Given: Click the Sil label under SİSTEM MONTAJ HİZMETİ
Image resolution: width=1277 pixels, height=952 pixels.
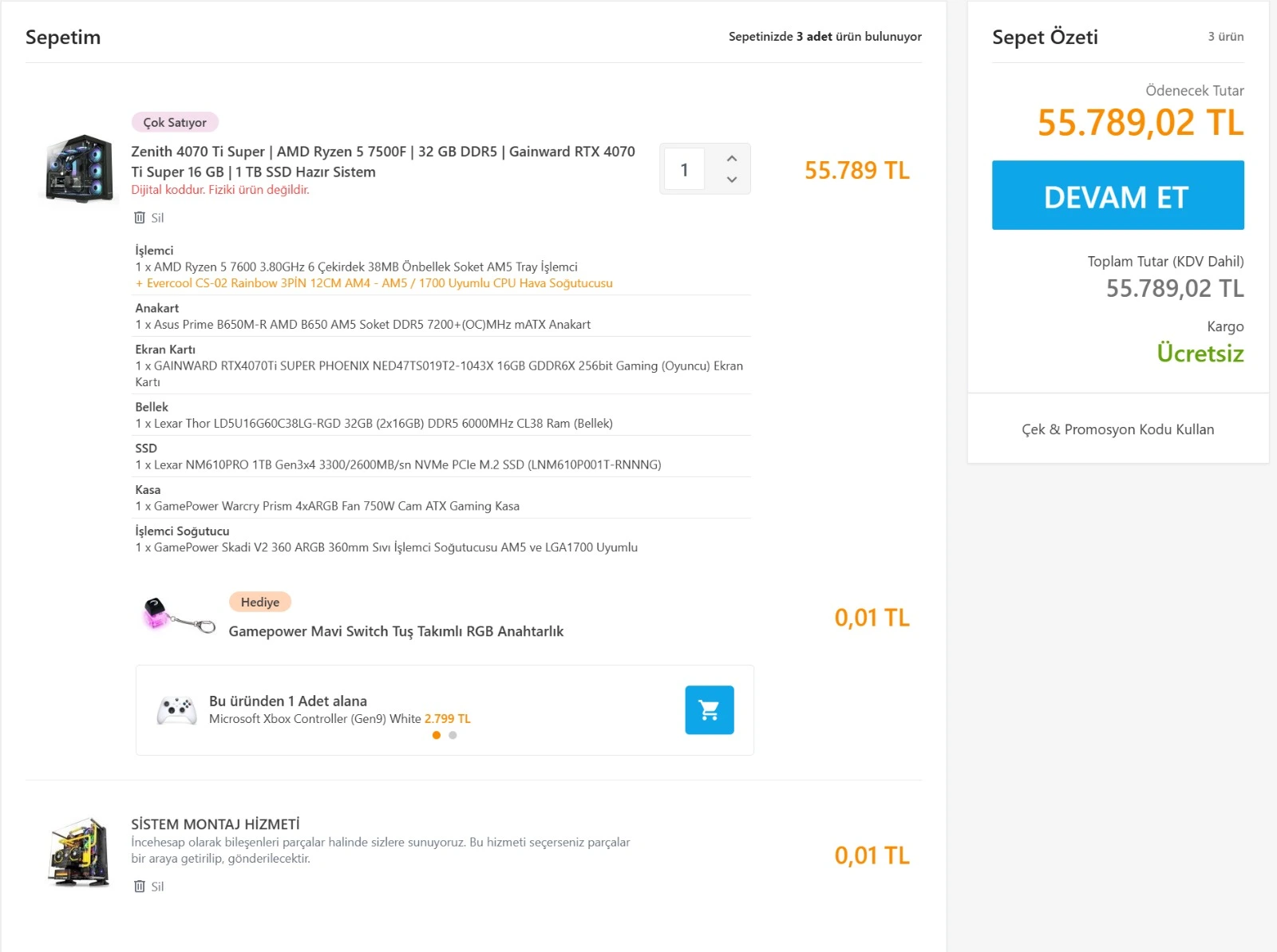Looking at the screenshot, I should pos(157,887).
